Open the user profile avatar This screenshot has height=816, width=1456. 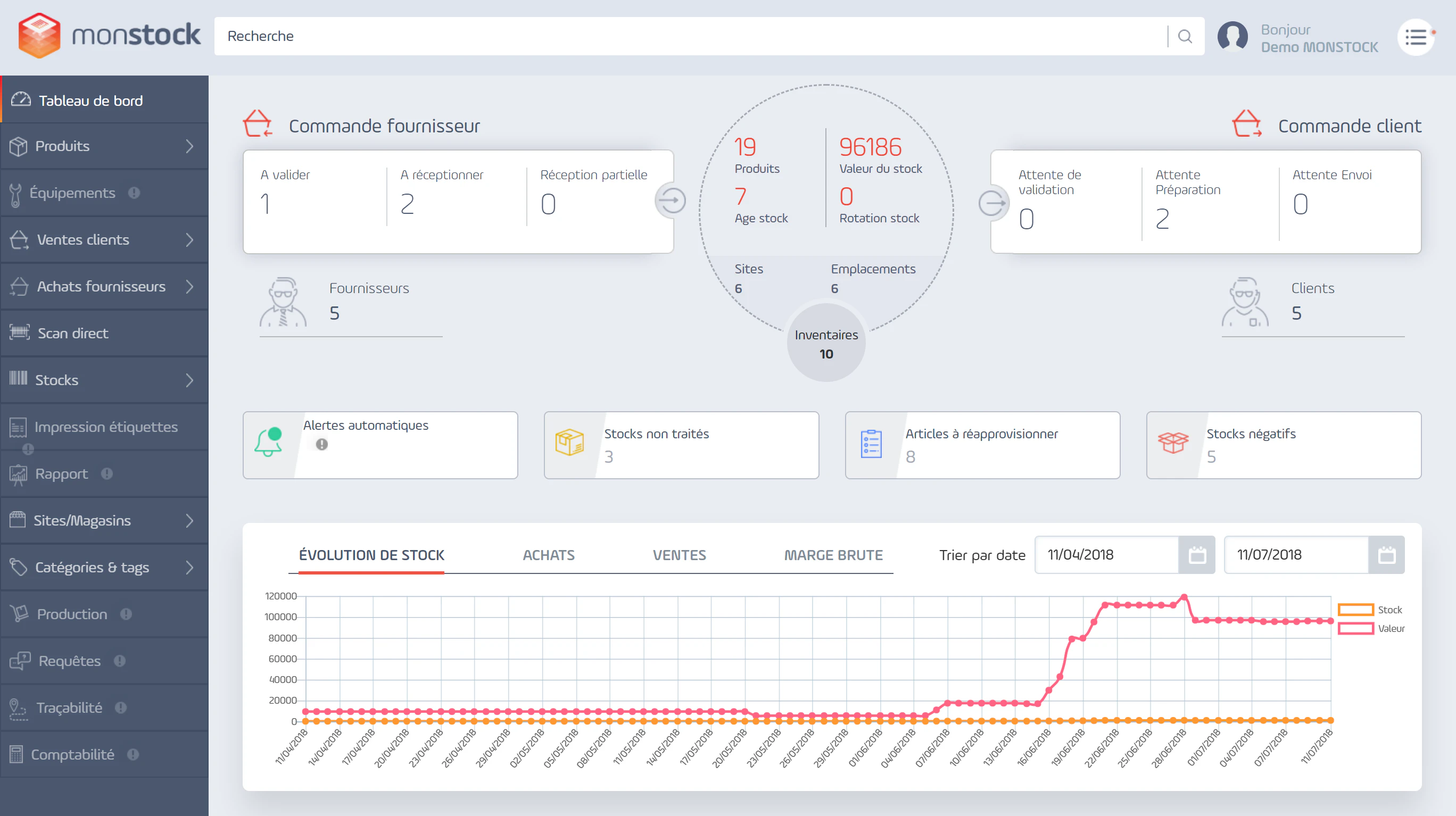click(1232, 37)
